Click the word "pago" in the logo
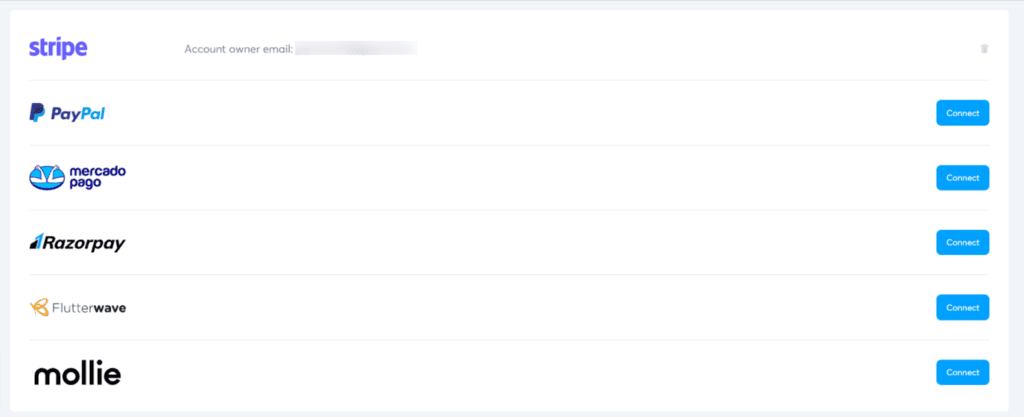1024x417 pixels. point(84,184)
